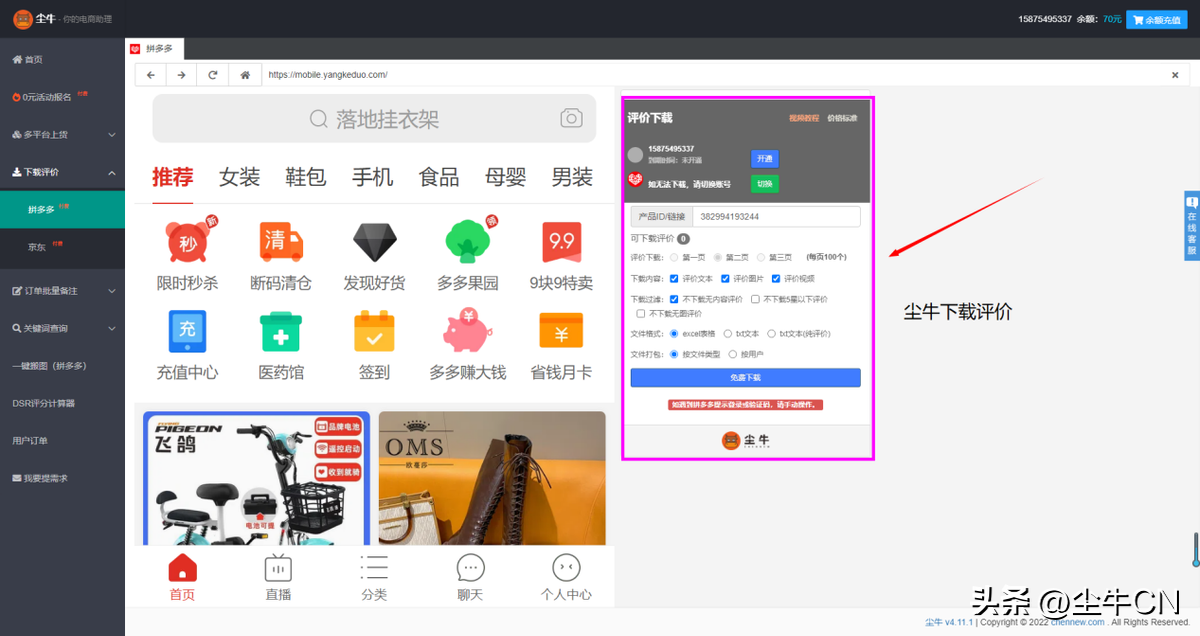Select 第二页 radio option
This screenshot has width=1200, height=636.
(x=718, y=257)
